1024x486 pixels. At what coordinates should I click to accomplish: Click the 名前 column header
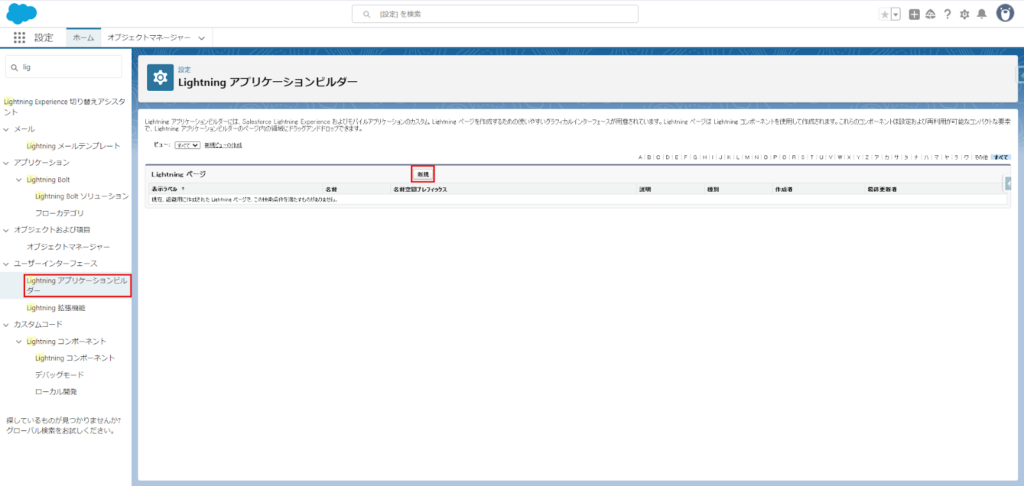[330, 189]
